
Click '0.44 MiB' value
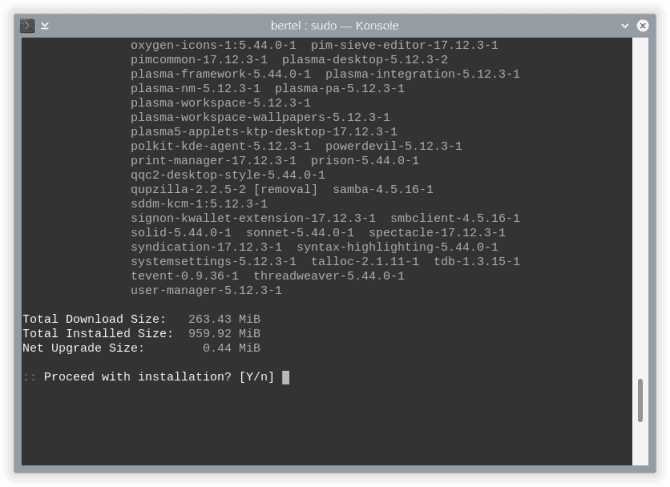231,348
